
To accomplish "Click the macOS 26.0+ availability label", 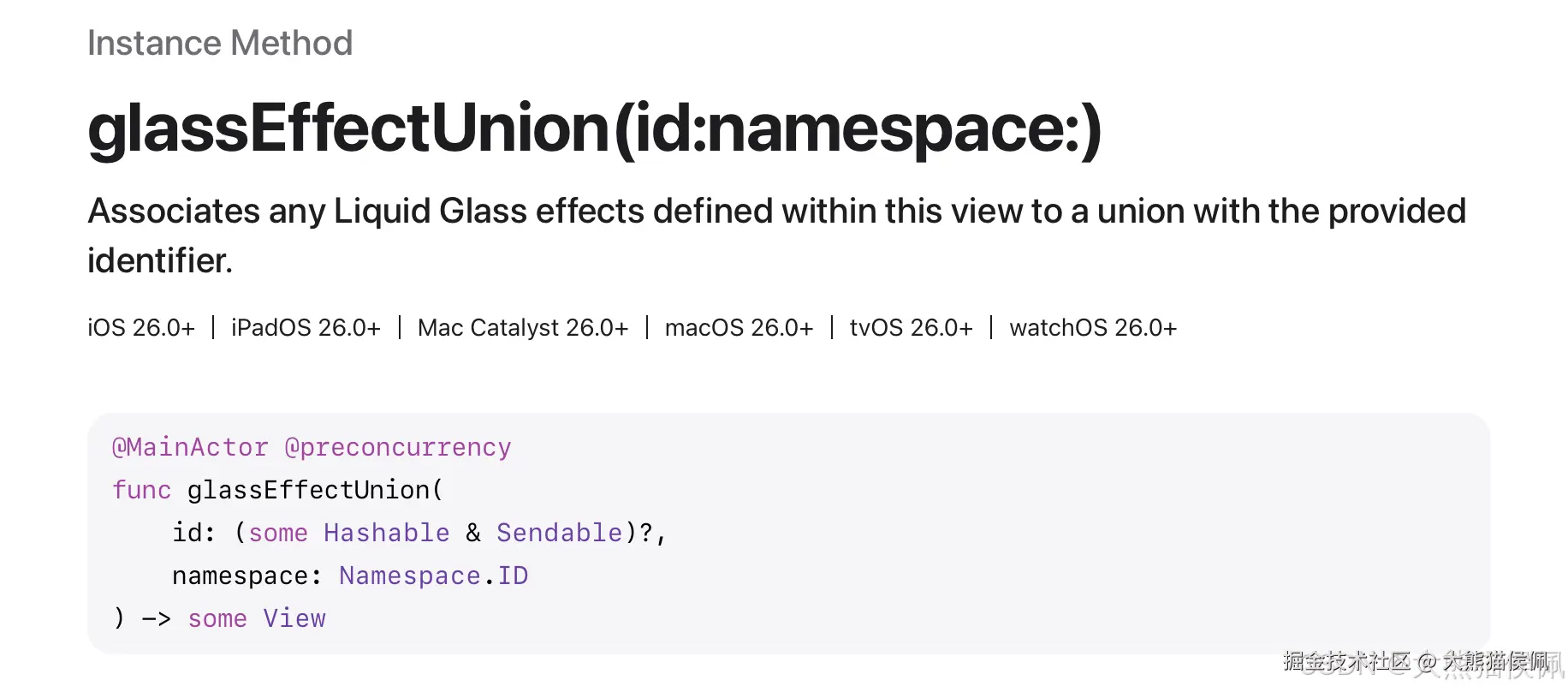I will click(739, 328).
